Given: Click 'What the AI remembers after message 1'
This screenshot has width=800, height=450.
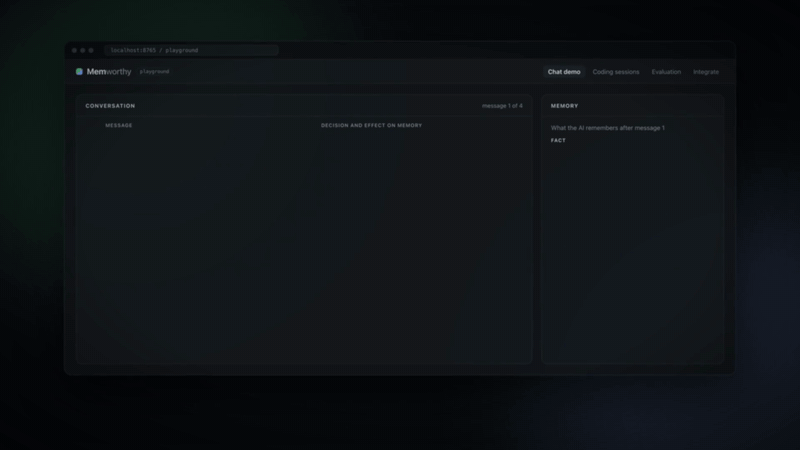Looking at the screenshot, I should (x=608, y=128).
